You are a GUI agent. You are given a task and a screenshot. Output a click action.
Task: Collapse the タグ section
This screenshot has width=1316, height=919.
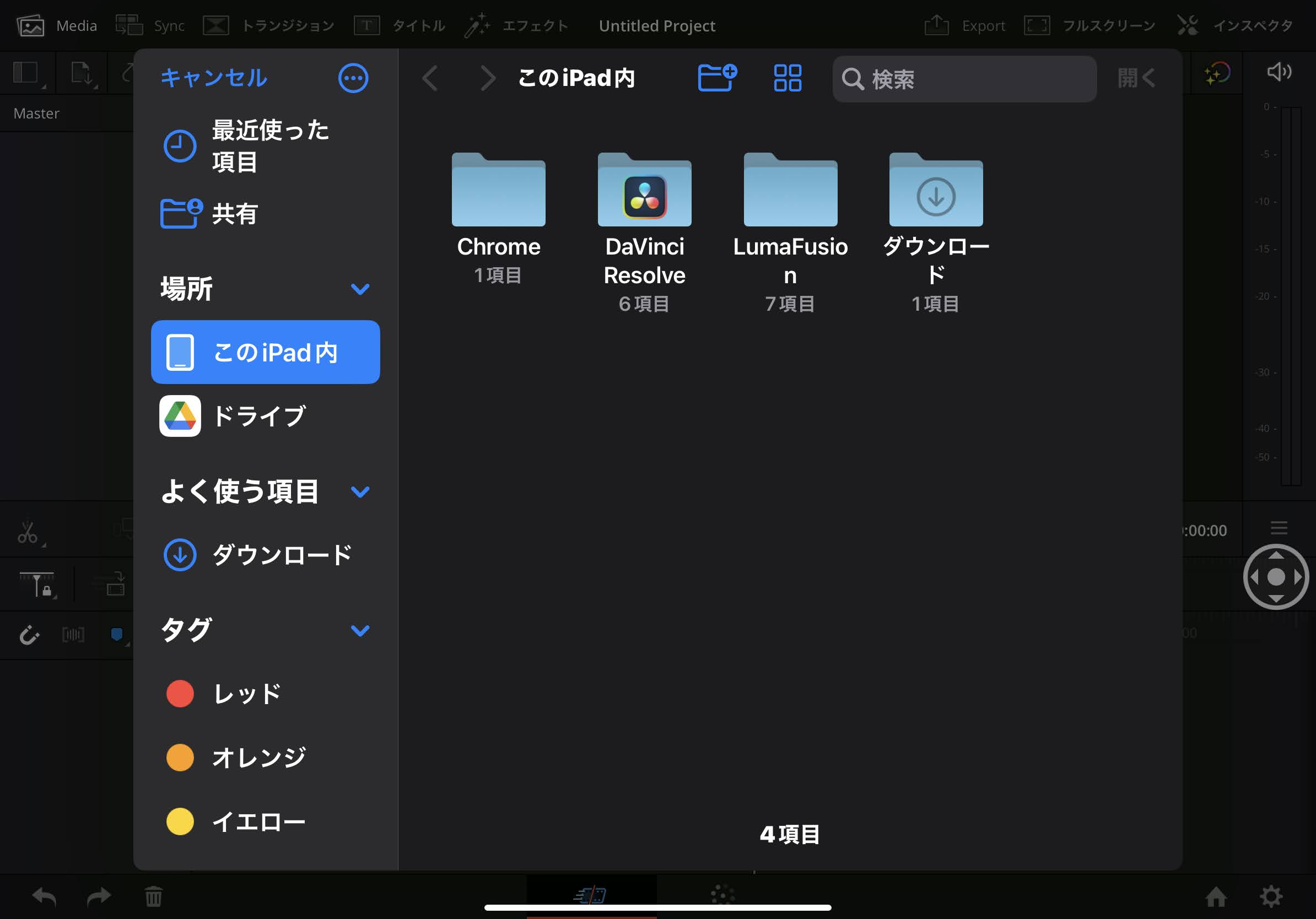click(x=360, y=630)
